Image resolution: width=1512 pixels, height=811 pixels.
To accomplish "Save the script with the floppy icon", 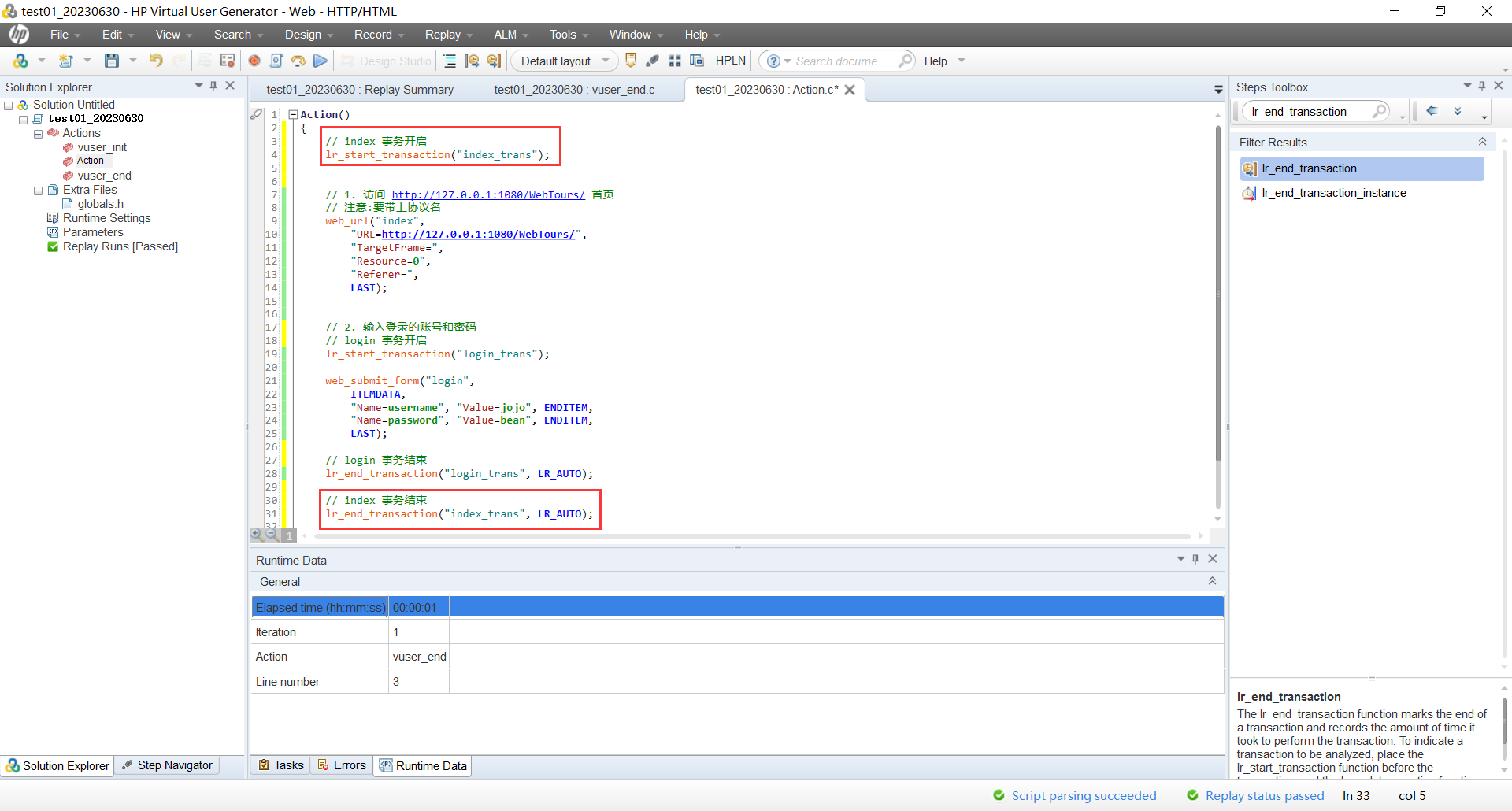I will click(112, 61).
